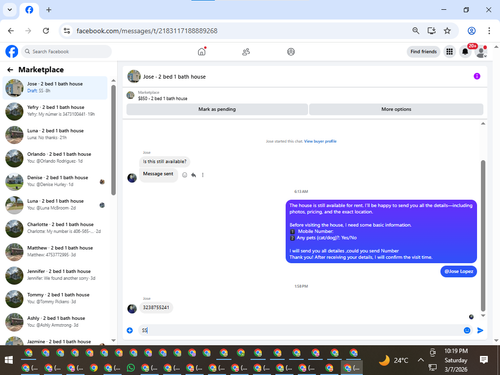Send the message with the arrow icon
This screenshot has width=500, height=375.
pos(480,330)
